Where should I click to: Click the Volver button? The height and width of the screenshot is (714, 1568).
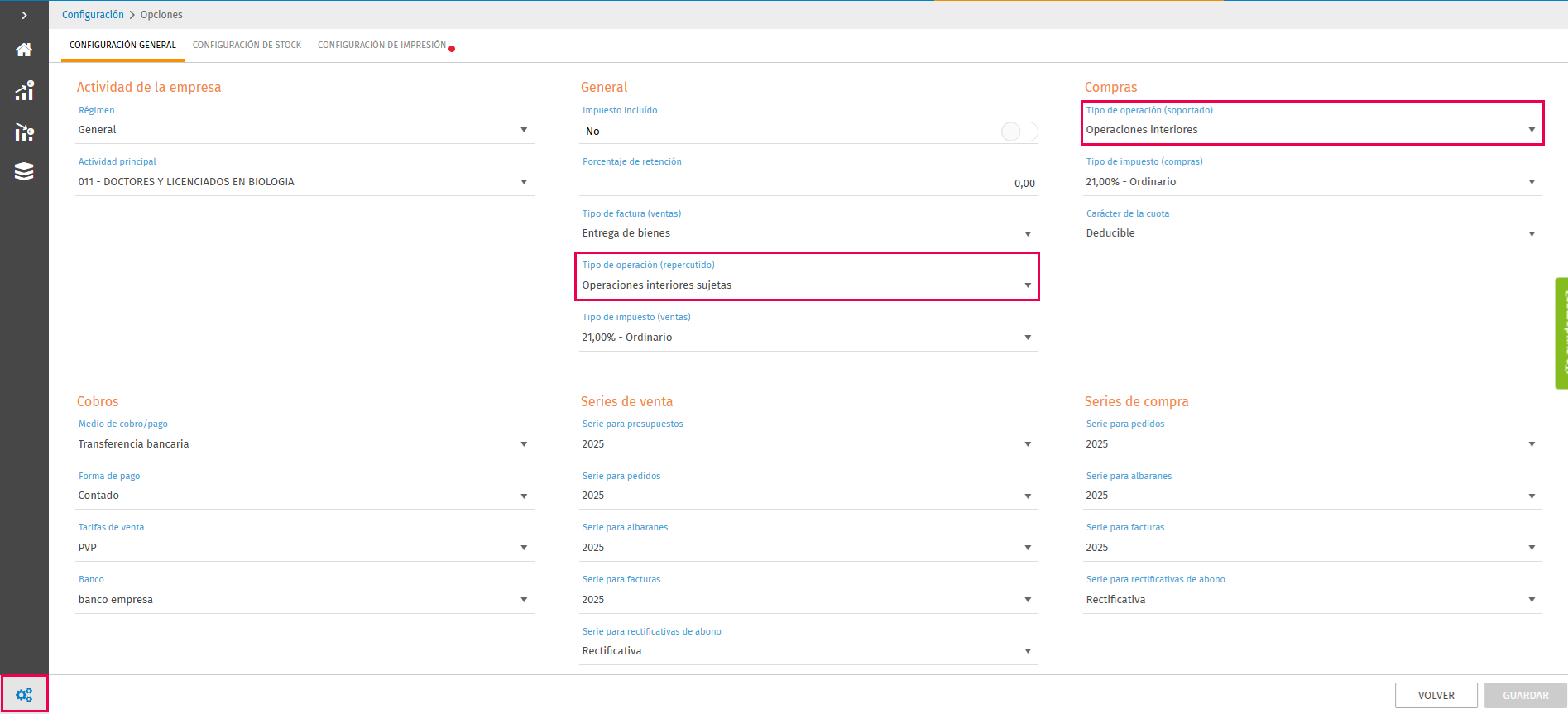tap(1436, 695)
